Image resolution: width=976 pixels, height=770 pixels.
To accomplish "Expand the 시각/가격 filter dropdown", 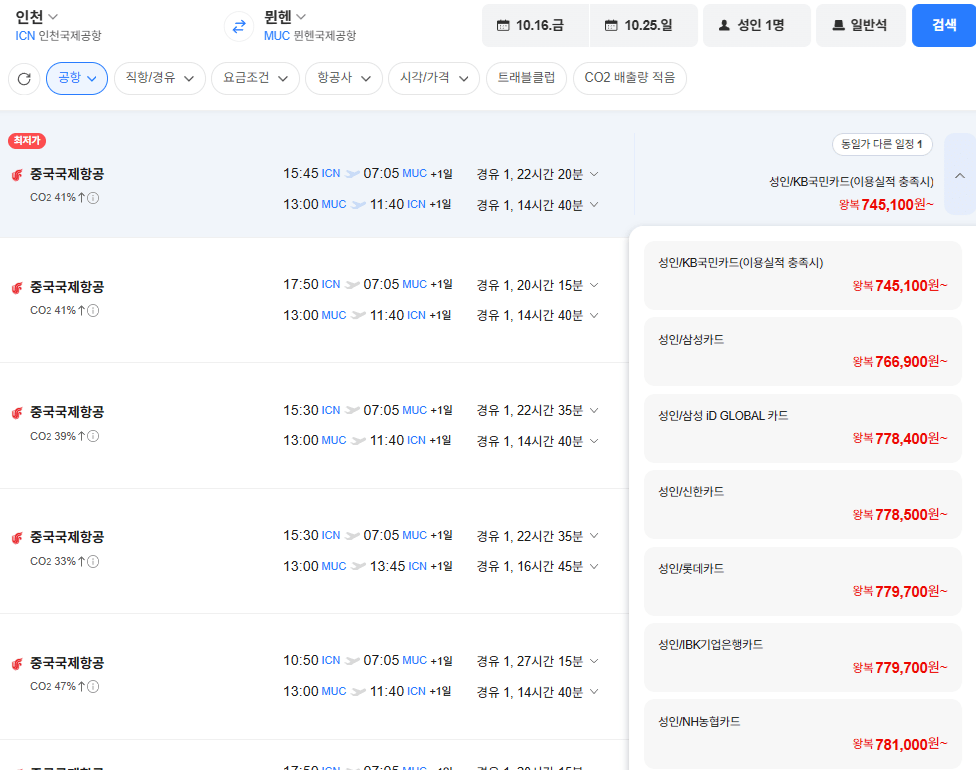I will 434,78.
